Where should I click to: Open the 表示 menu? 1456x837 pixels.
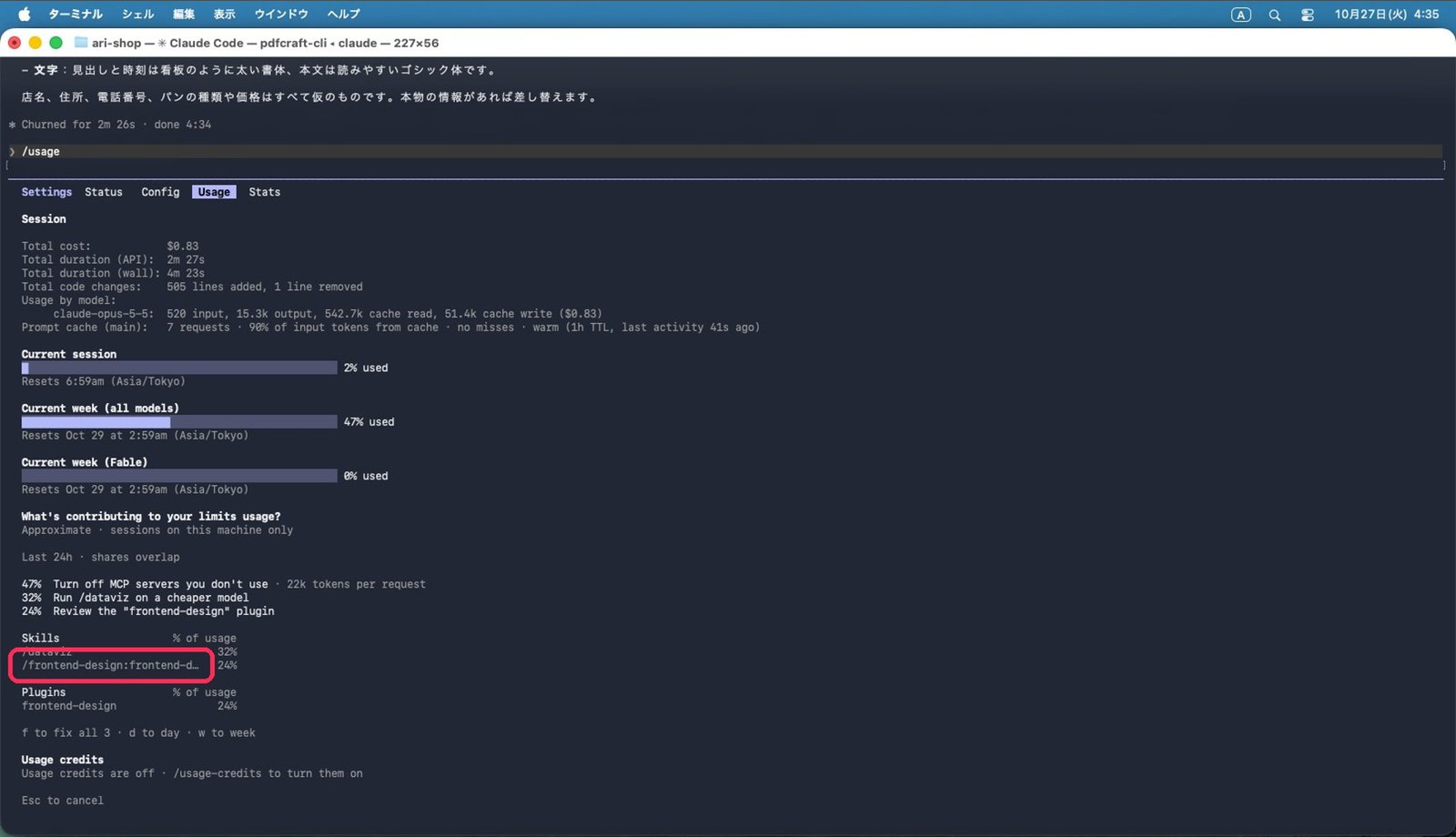[x=224, y=14]
